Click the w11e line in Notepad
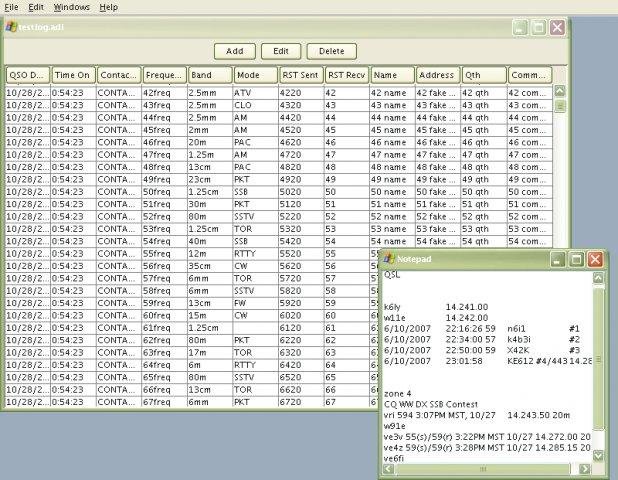Viewport: 618px width, 480px height. [x=436, y=318]
